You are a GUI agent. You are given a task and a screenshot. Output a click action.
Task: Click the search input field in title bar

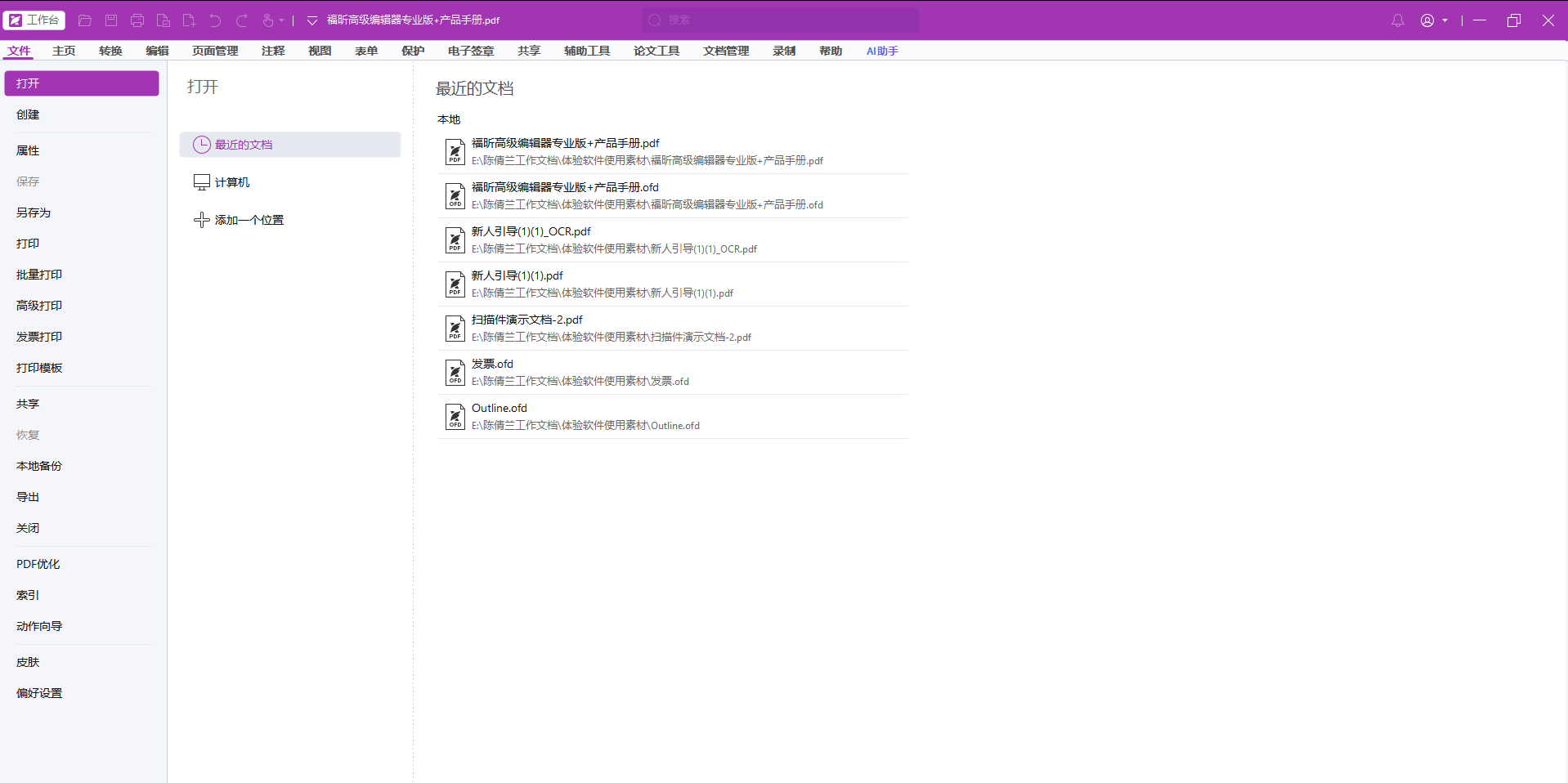[x=780, y=20]
